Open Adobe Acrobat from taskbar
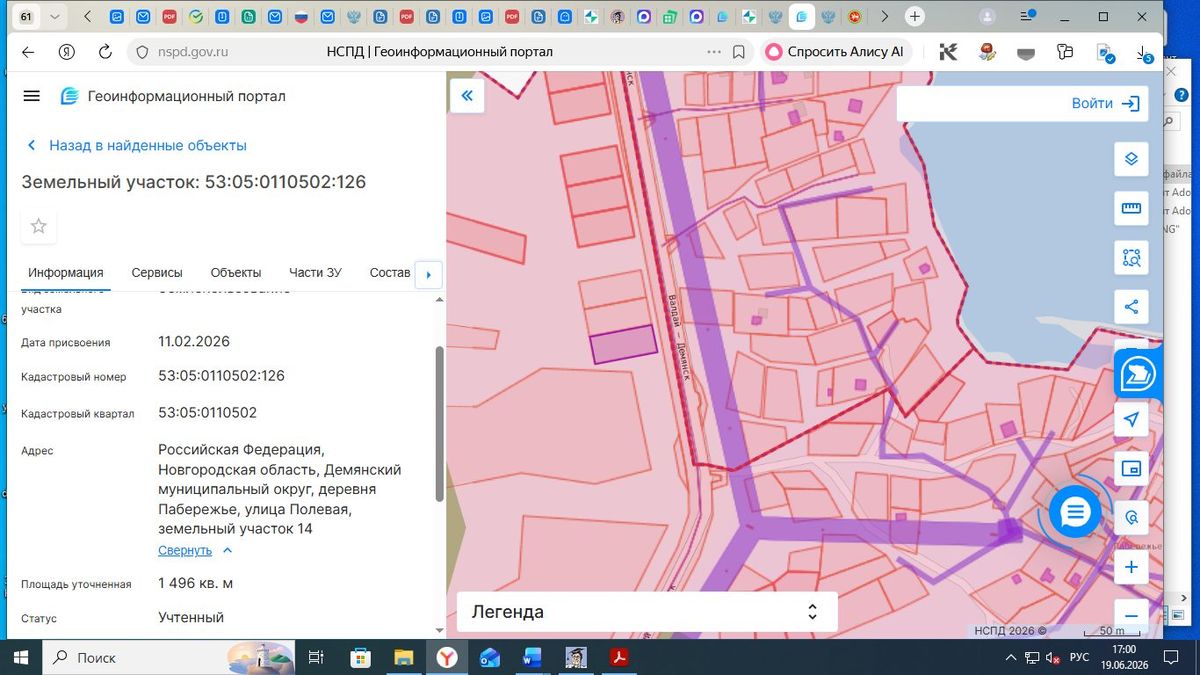The height and width of the screenshot is (675, 1200). point(619,657)
